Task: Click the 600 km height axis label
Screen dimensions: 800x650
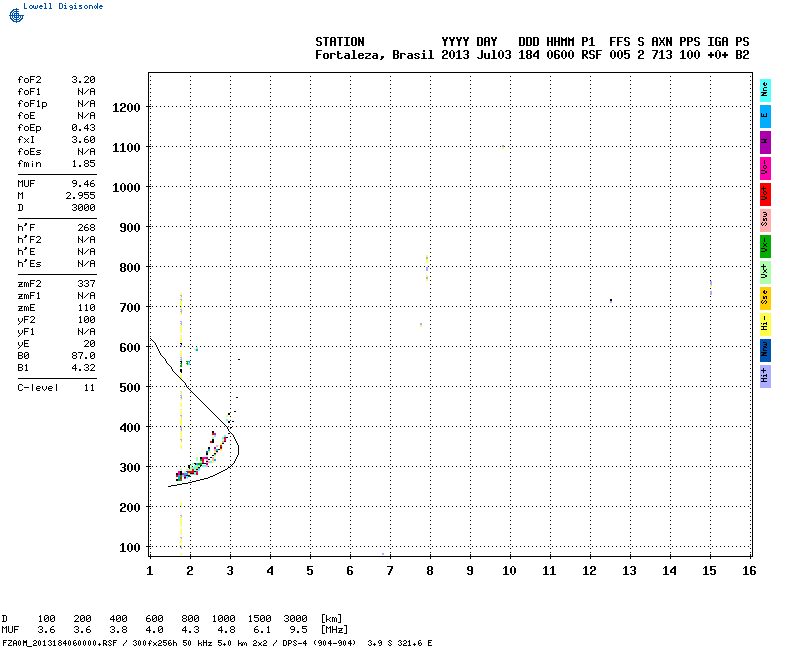Action: click(x=130, y=348)
